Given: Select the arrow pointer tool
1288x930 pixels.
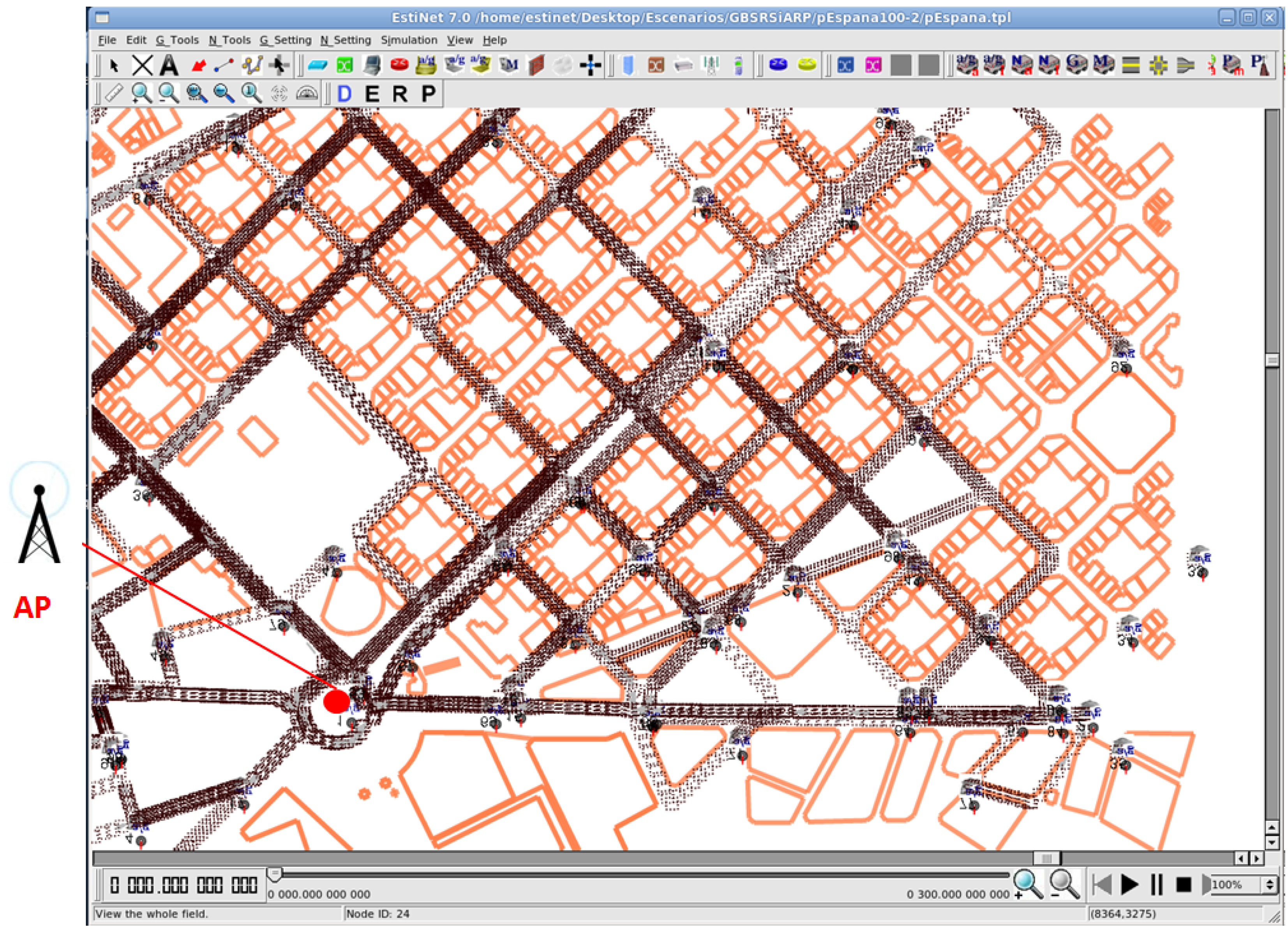Looking at the screenshot, I should (115, 66).
